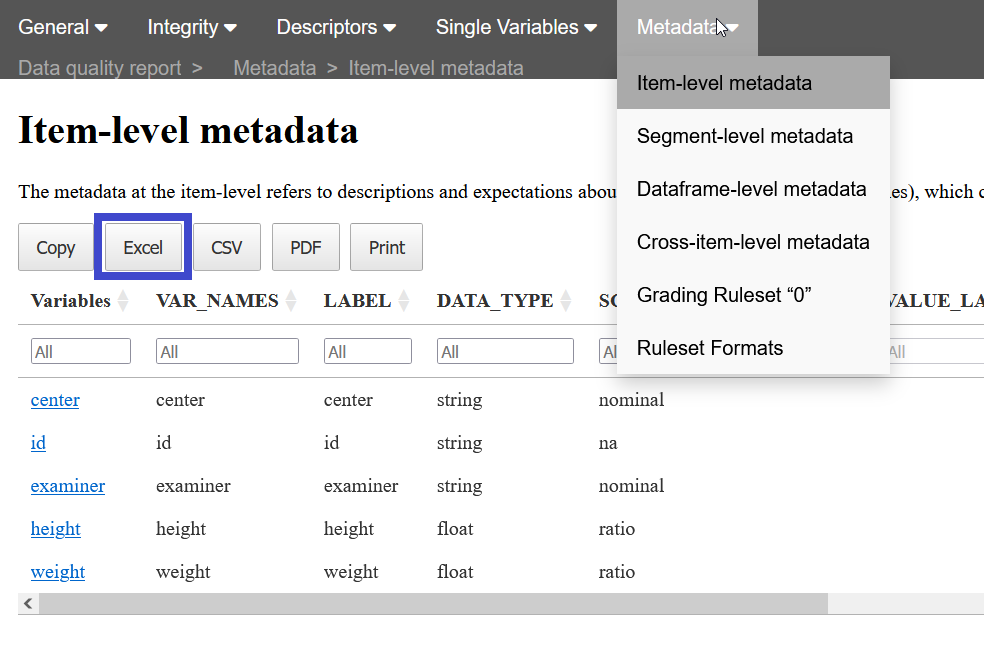Open Ruleset Formats menu item
The width and height of the screenshot is (984, 660).
(709, 348)
